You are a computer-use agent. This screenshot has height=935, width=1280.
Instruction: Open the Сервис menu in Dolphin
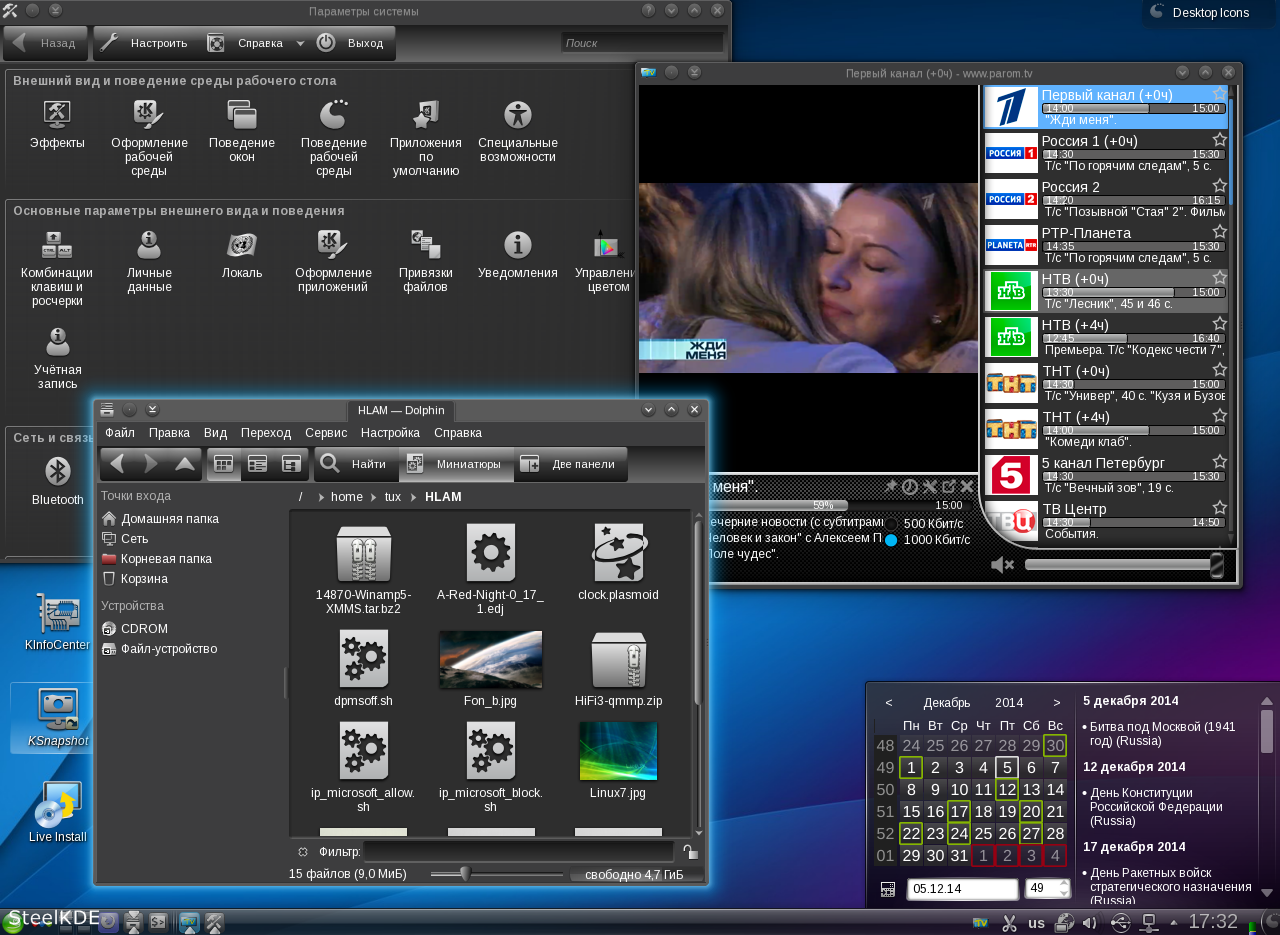tap(326, 433)
